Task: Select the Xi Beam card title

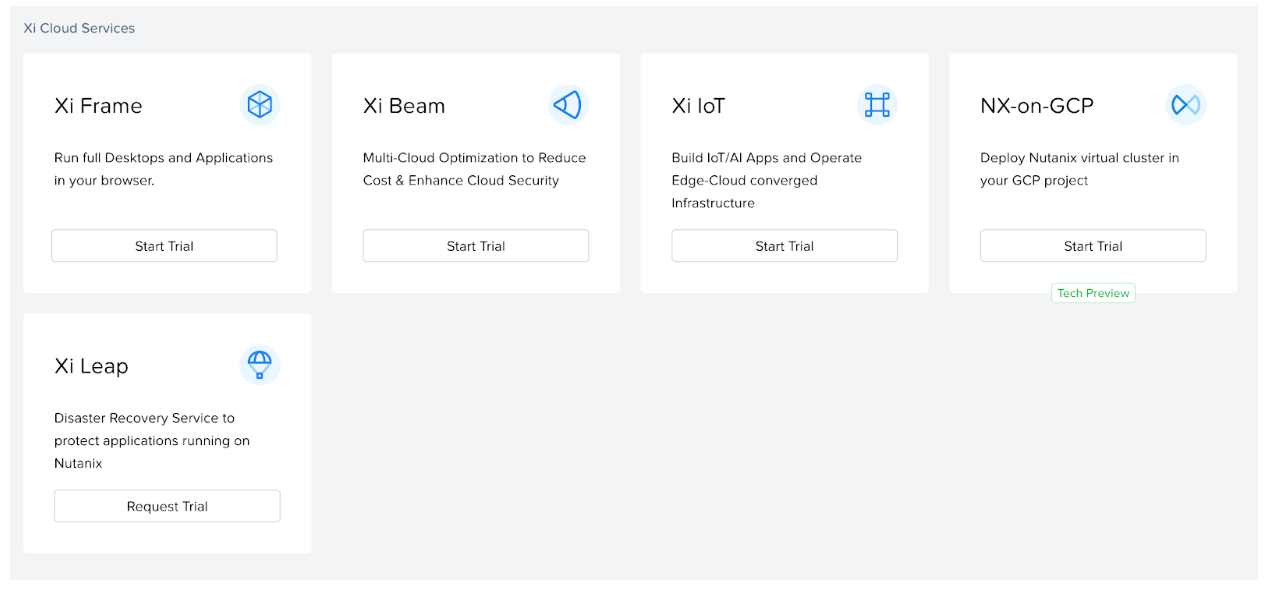Action: (x=404, y=106)
